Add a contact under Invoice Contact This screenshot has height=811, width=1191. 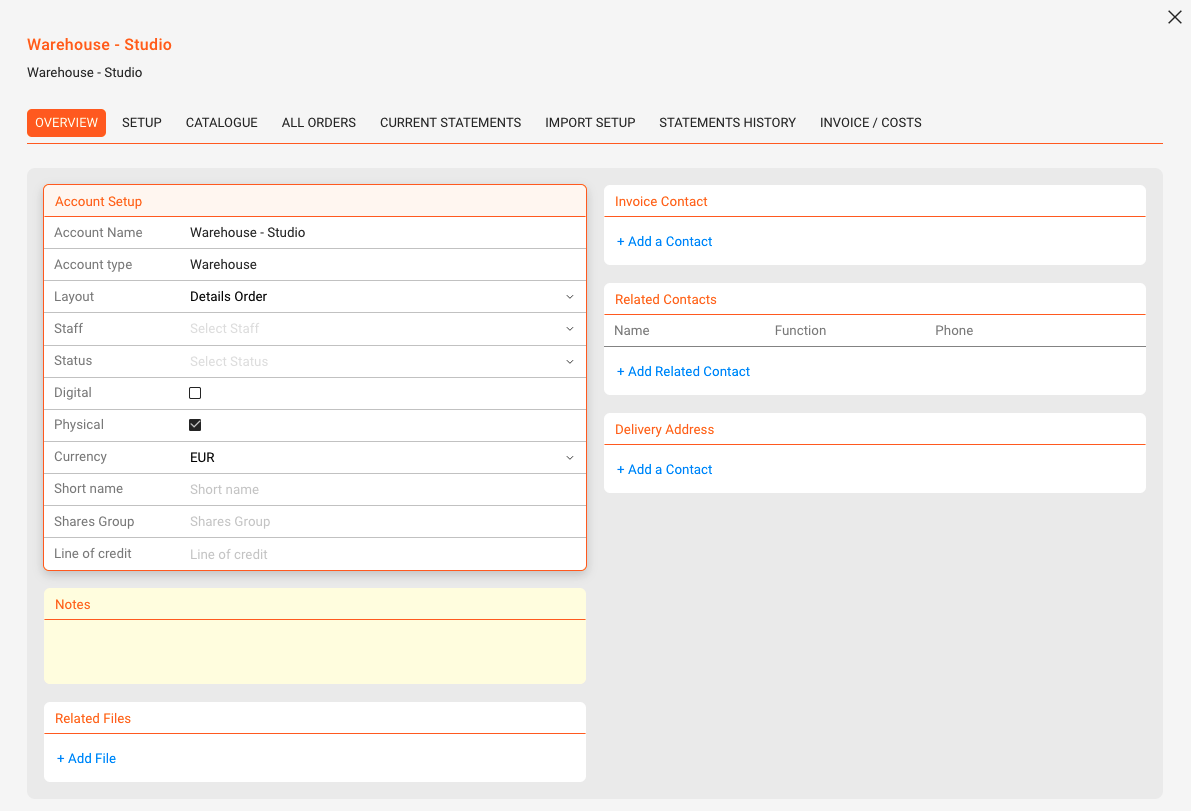click(x=665, y=242)
